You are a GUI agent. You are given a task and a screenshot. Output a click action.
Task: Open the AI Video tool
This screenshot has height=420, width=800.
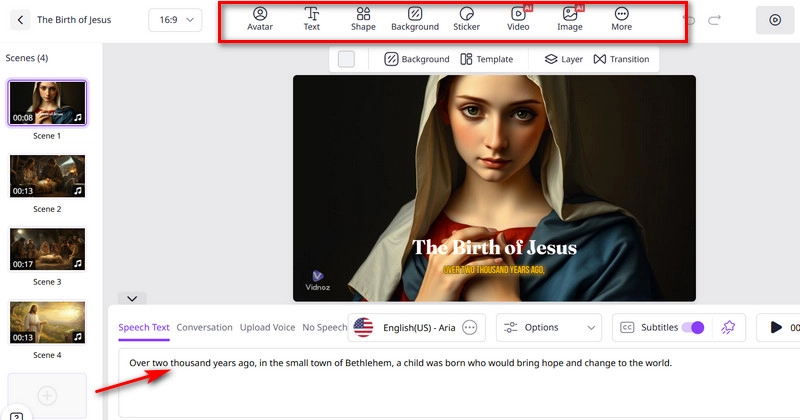(x=518, y=19)
